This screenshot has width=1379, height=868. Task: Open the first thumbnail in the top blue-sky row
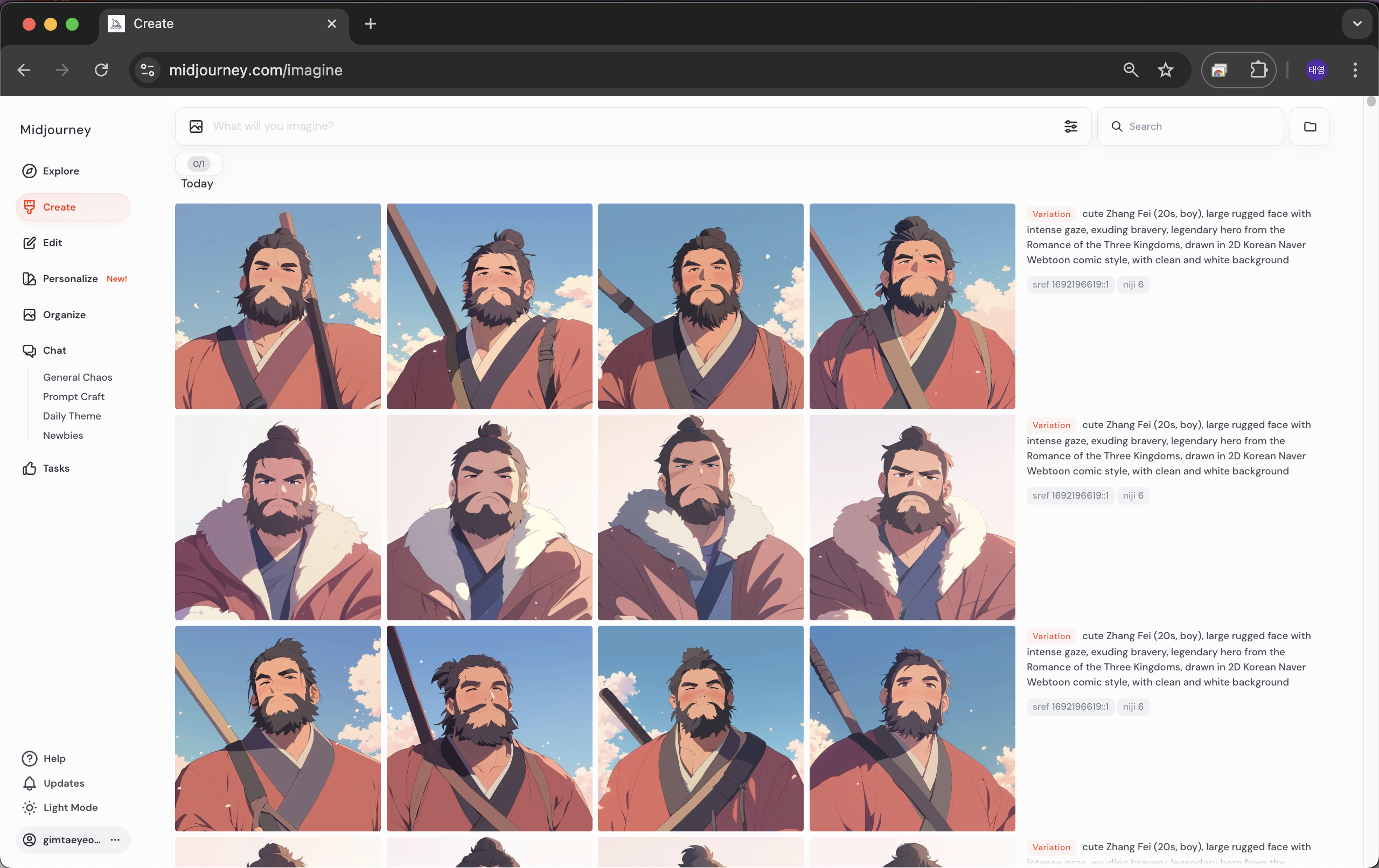pos(278,306)
